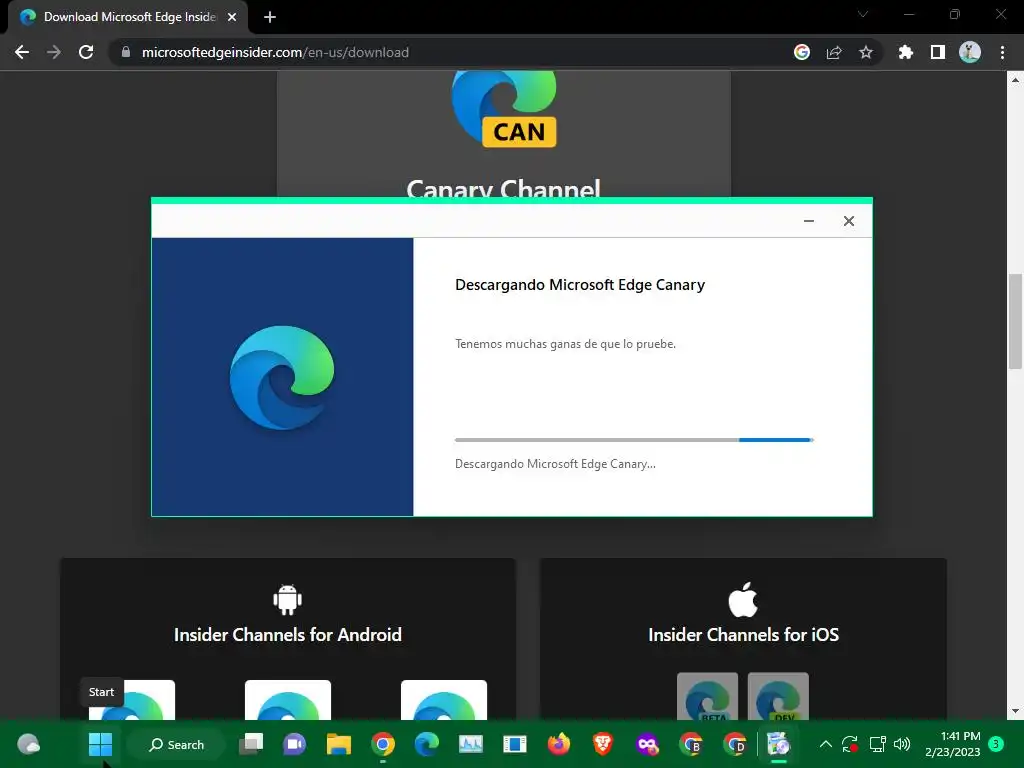
Task: Share this page using the share icon
Action: (x=834, y=52)
